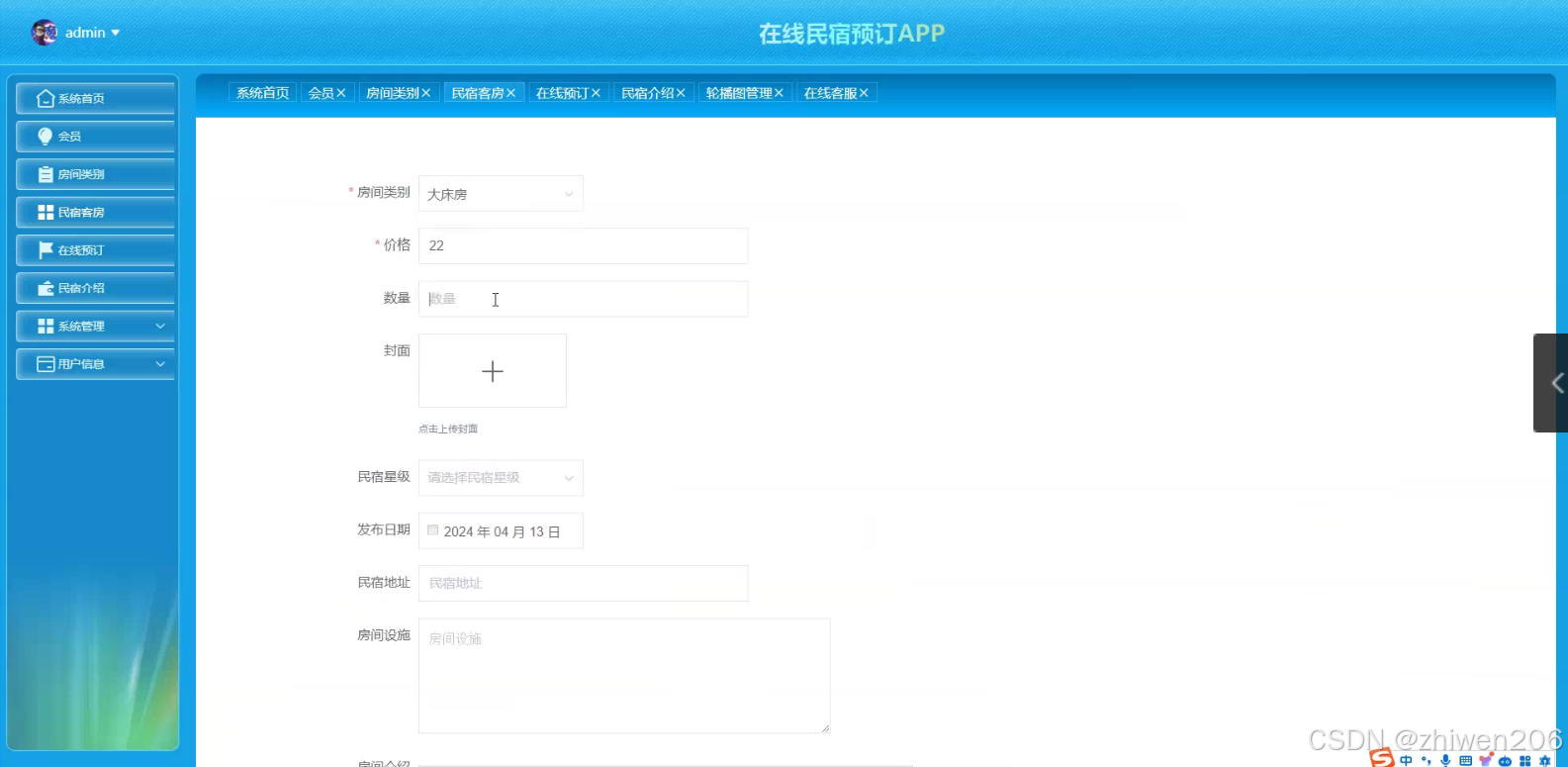Image resolution: width=1568 pixels, height=767 pixels.
Task: Click the calendar icon in 发布日期
Action: pos(432,530)
